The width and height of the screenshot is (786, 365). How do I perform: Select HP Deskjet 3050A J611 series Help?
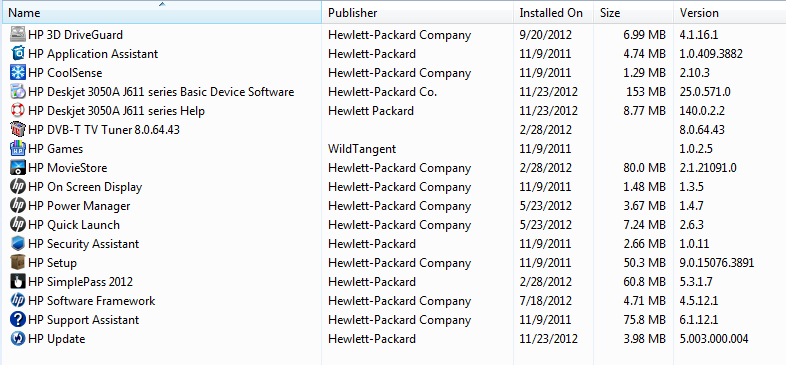116,111
